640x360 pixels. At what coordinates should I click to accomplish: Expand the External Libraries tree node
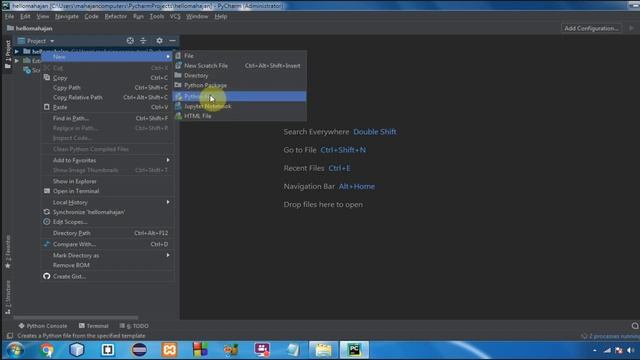[x=17, y=61]
